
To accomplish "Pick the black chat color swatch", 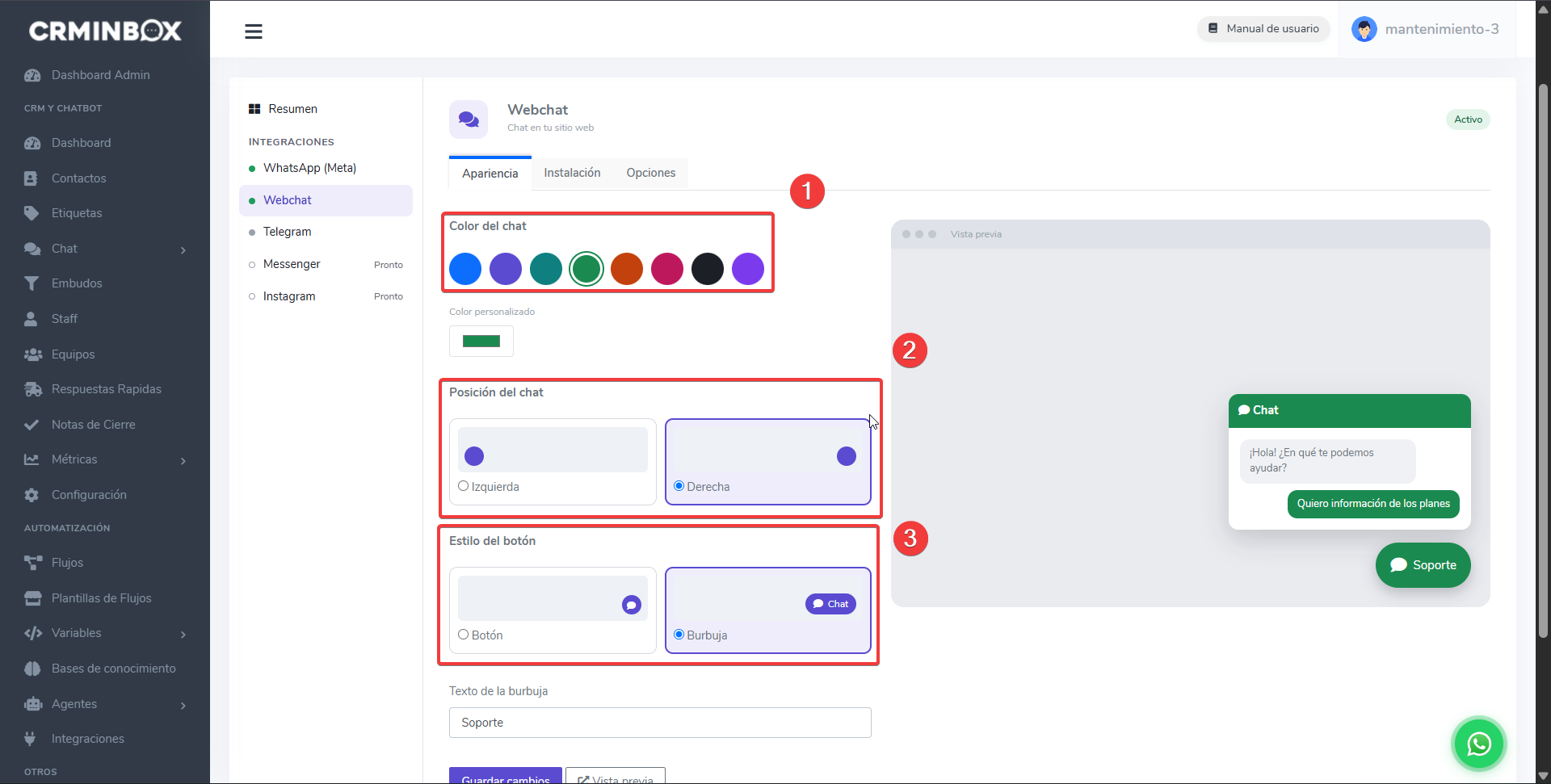I will [x=708, y=269].
